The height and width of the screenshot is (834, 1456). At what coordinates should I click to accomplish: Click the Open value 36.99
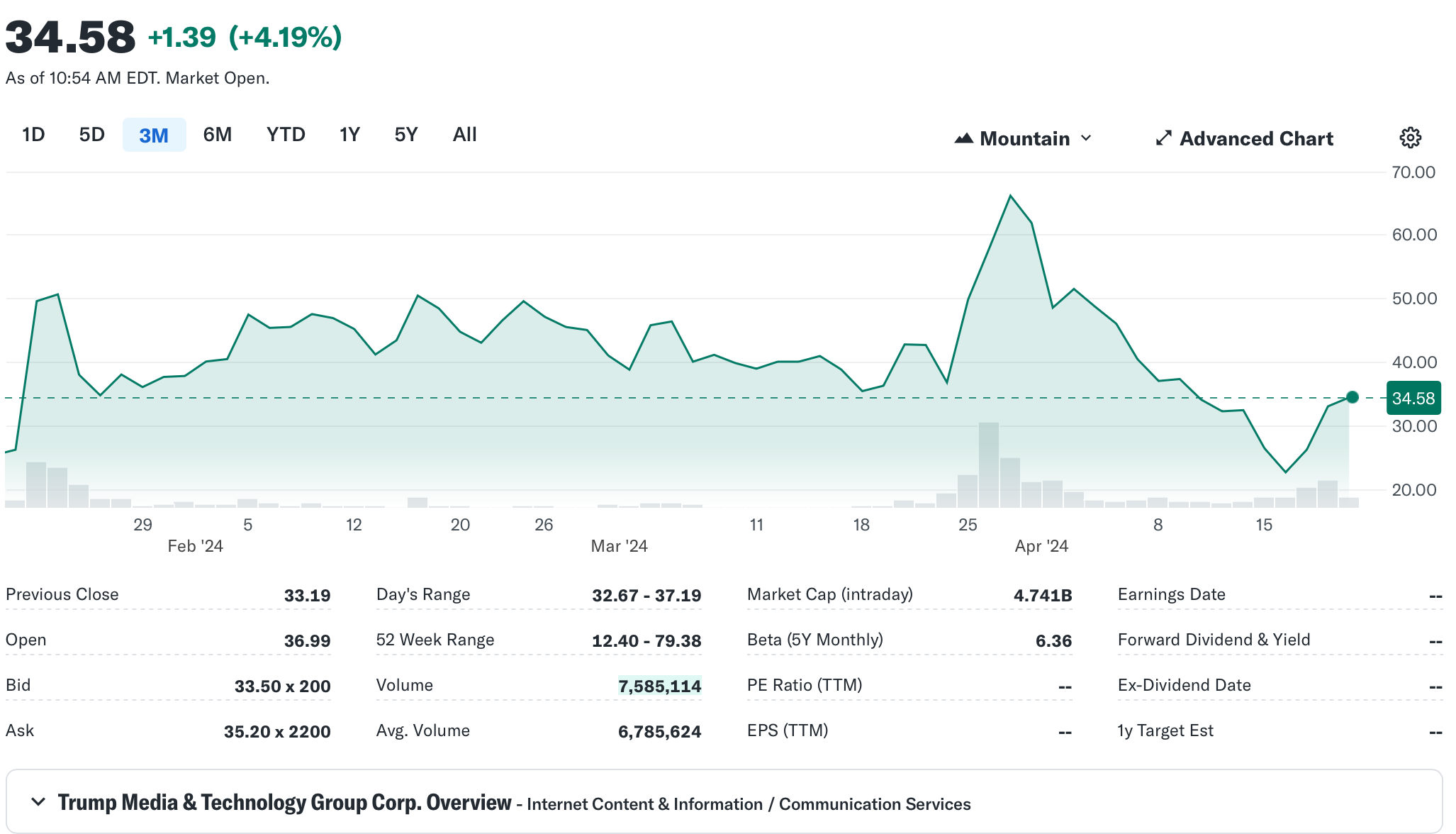[307, 641]
